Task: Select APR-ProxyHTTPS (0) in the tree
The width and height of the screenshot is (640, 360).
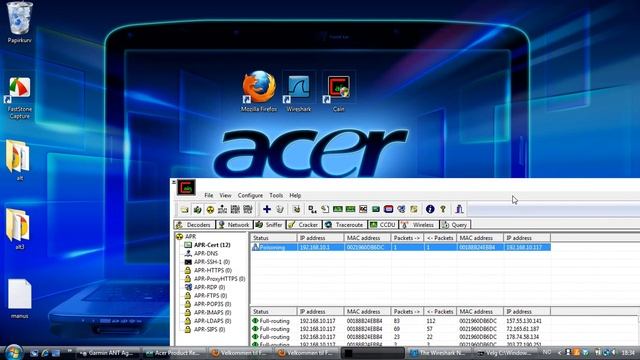Action: 215,279
